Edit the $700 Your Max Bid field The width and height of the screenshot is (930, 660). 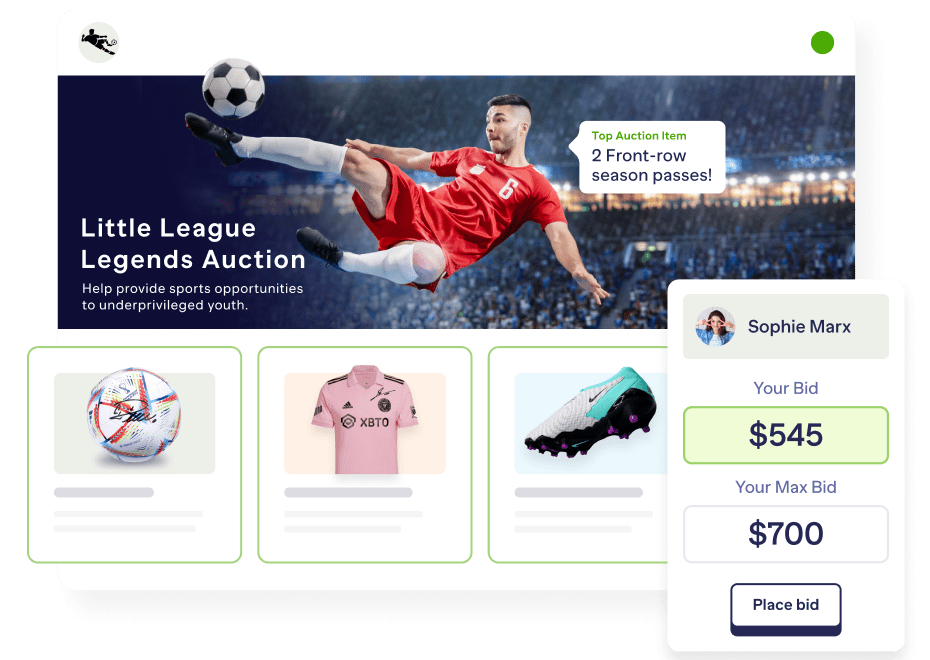click(x=785, y=534)
